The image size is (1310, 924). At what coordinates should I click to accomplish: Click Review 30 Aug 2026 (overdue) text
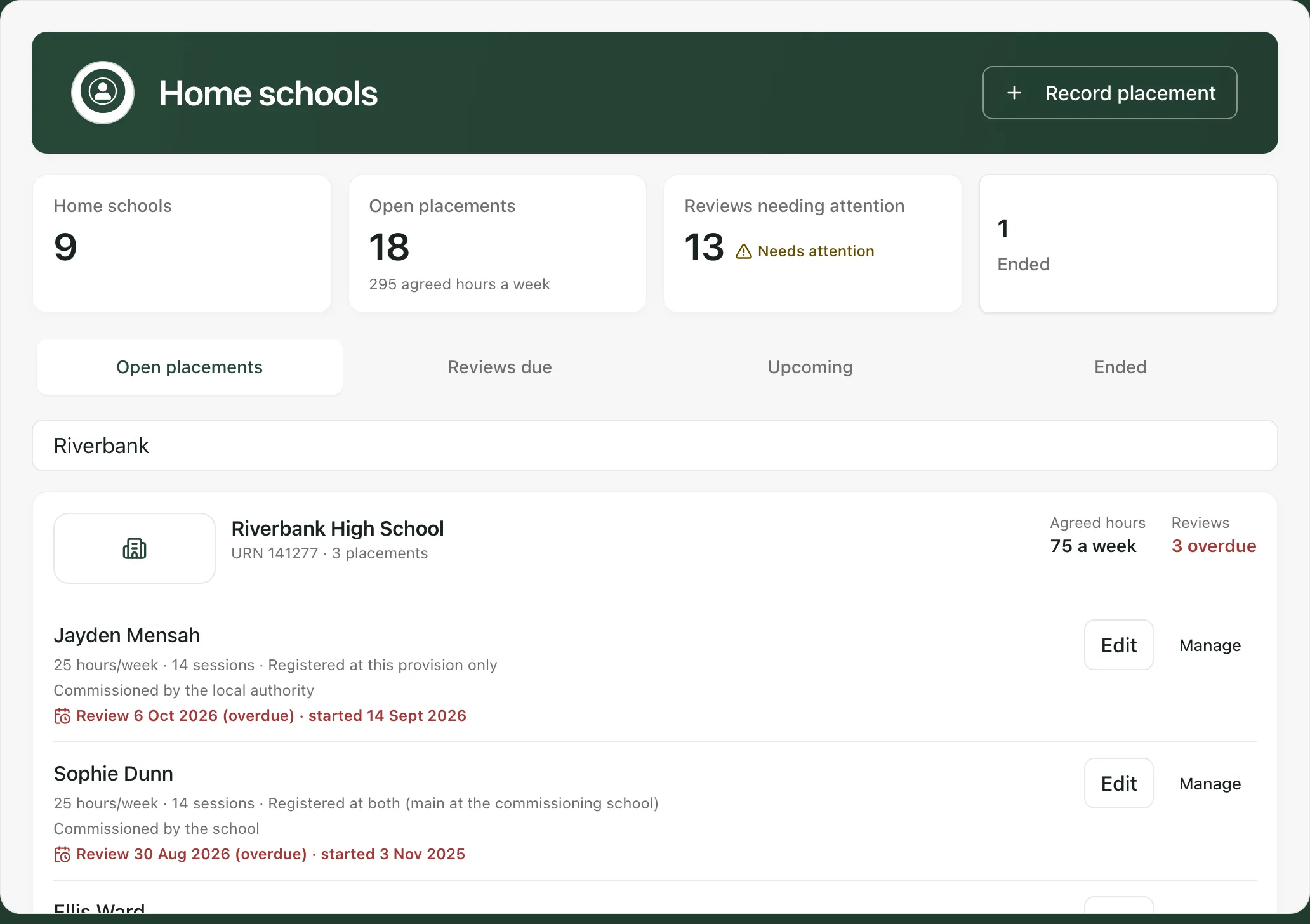tap(192, 854)
